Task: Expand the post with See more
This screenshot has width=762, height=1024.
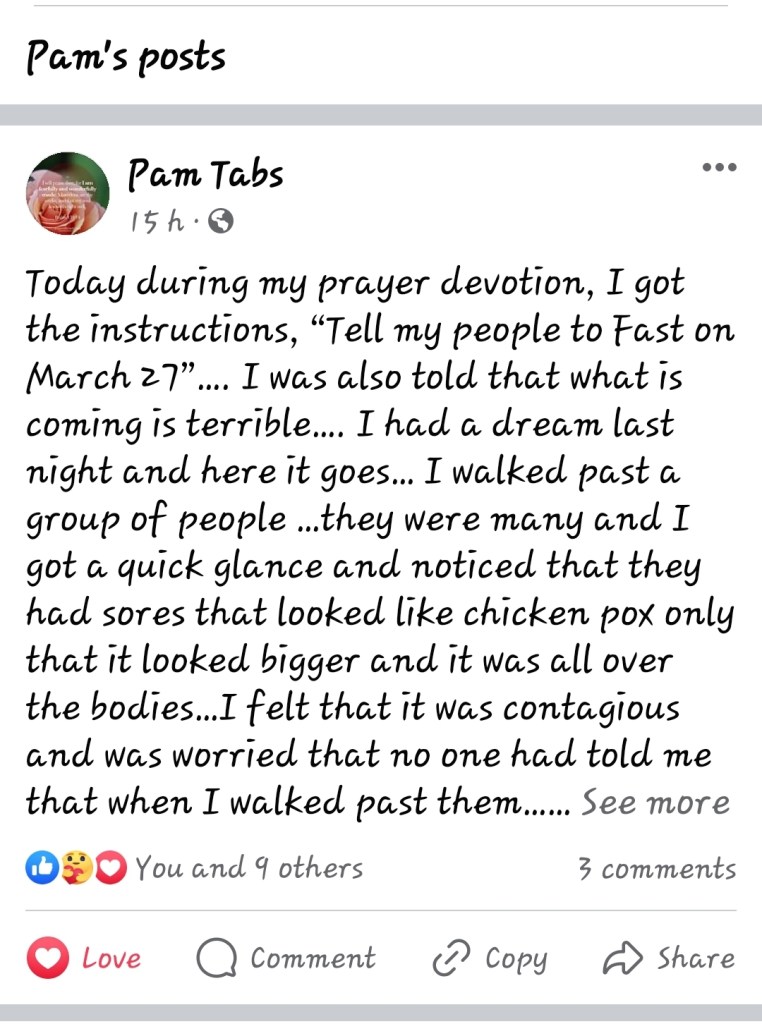Action: click(655, 803)
